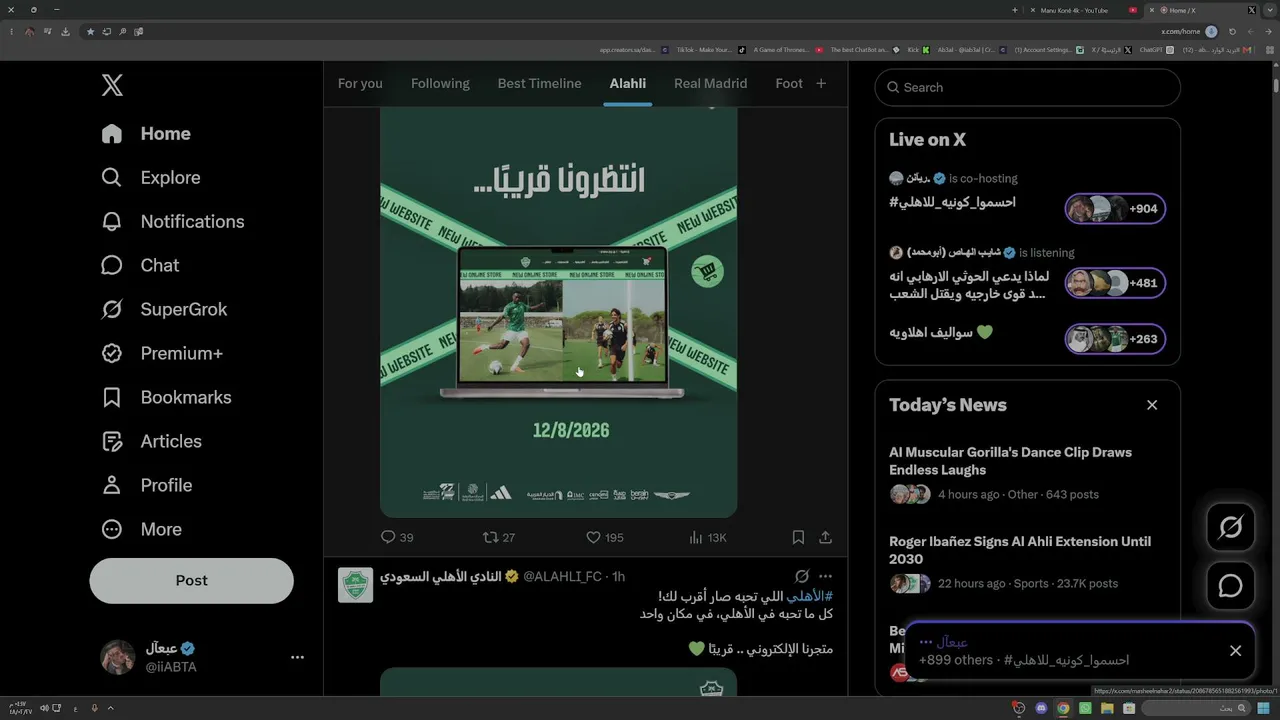Reply to the post with 39 replies

(x=397, y=538)
